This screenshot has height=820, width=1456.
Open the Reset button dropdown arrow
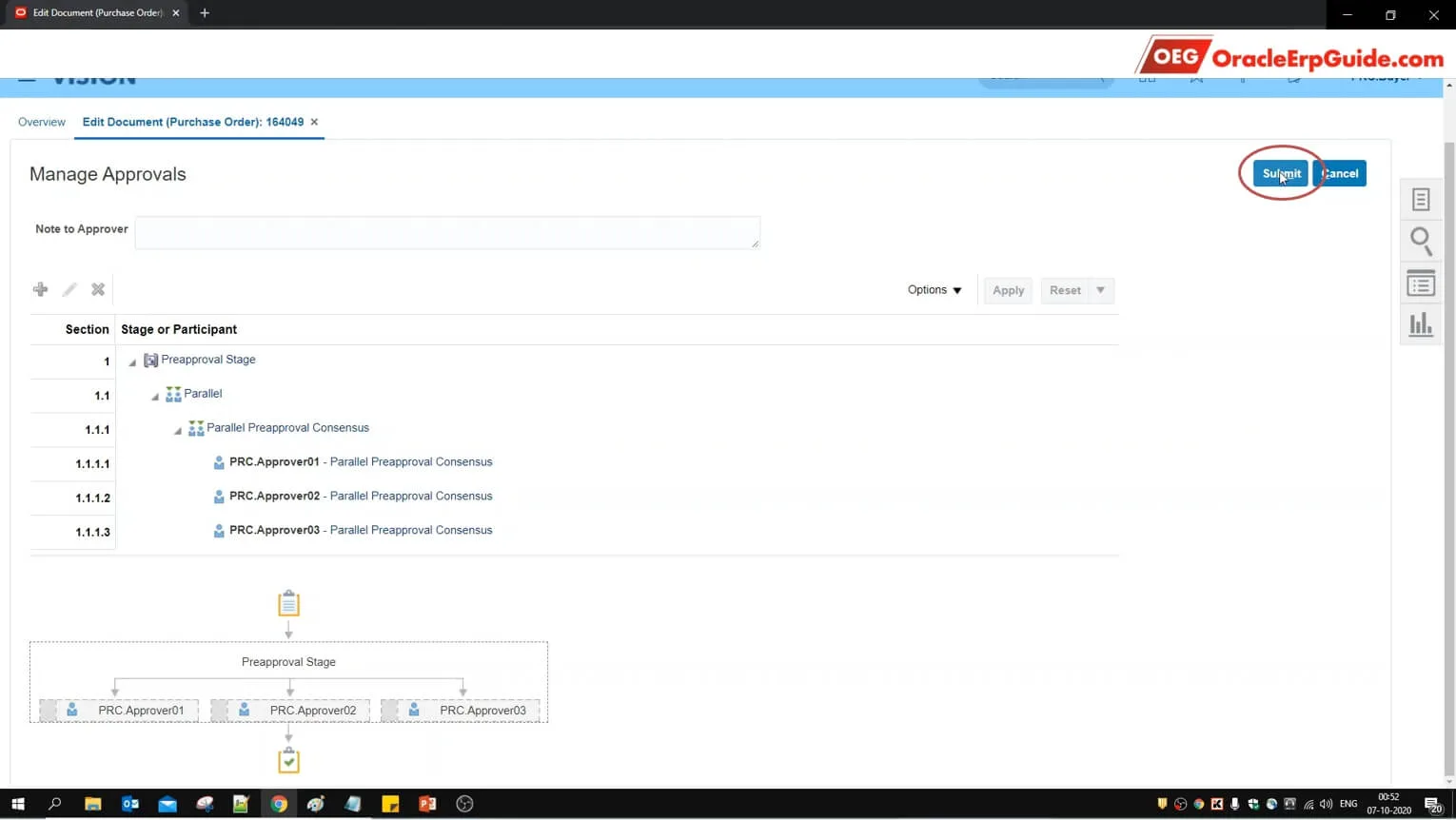click(1100, 290)
